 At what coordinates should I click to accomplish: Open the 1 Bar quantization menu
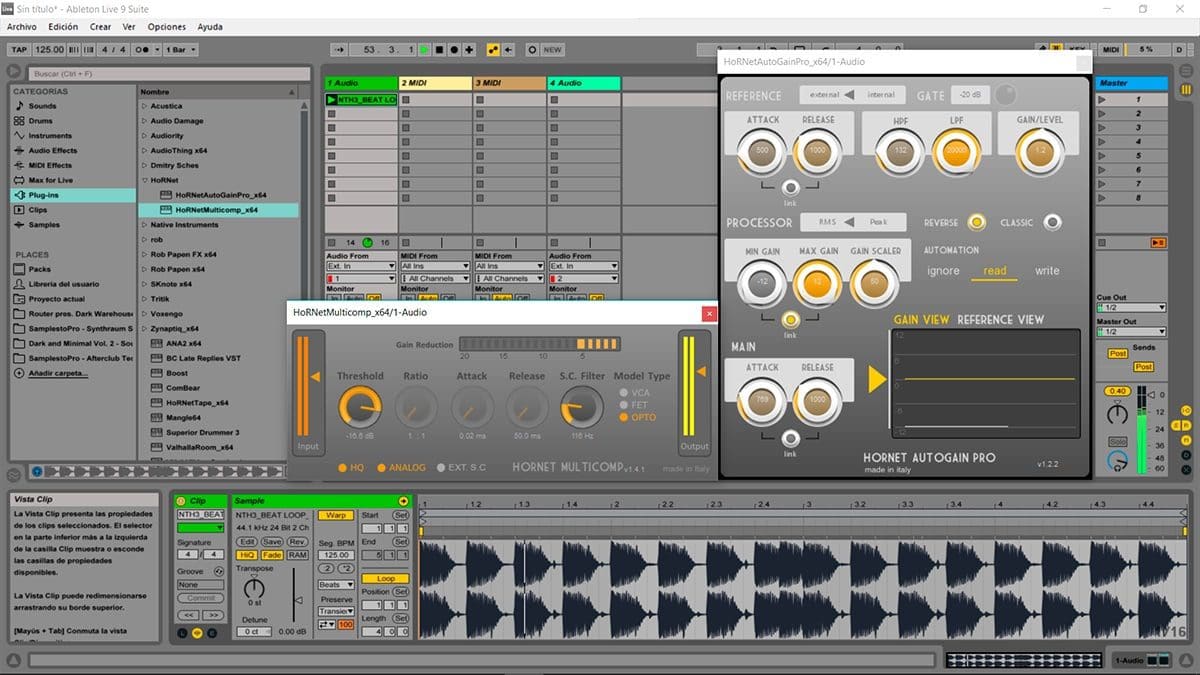pos(180,49)
